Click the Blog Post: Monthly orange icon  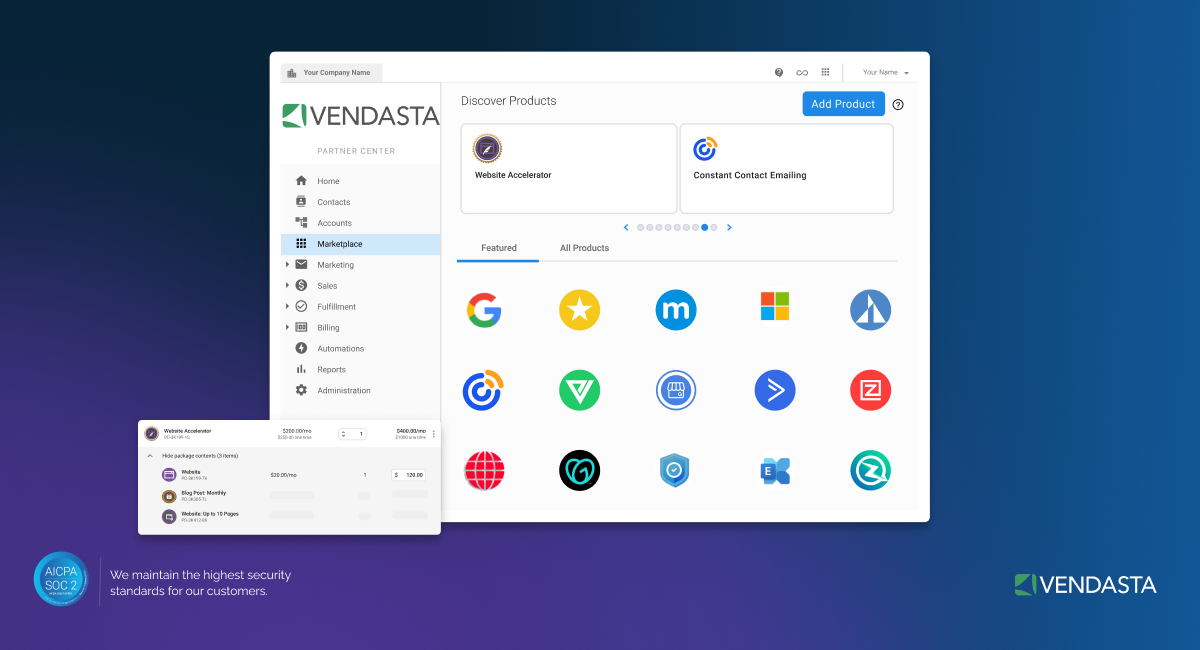coord(169,496)
